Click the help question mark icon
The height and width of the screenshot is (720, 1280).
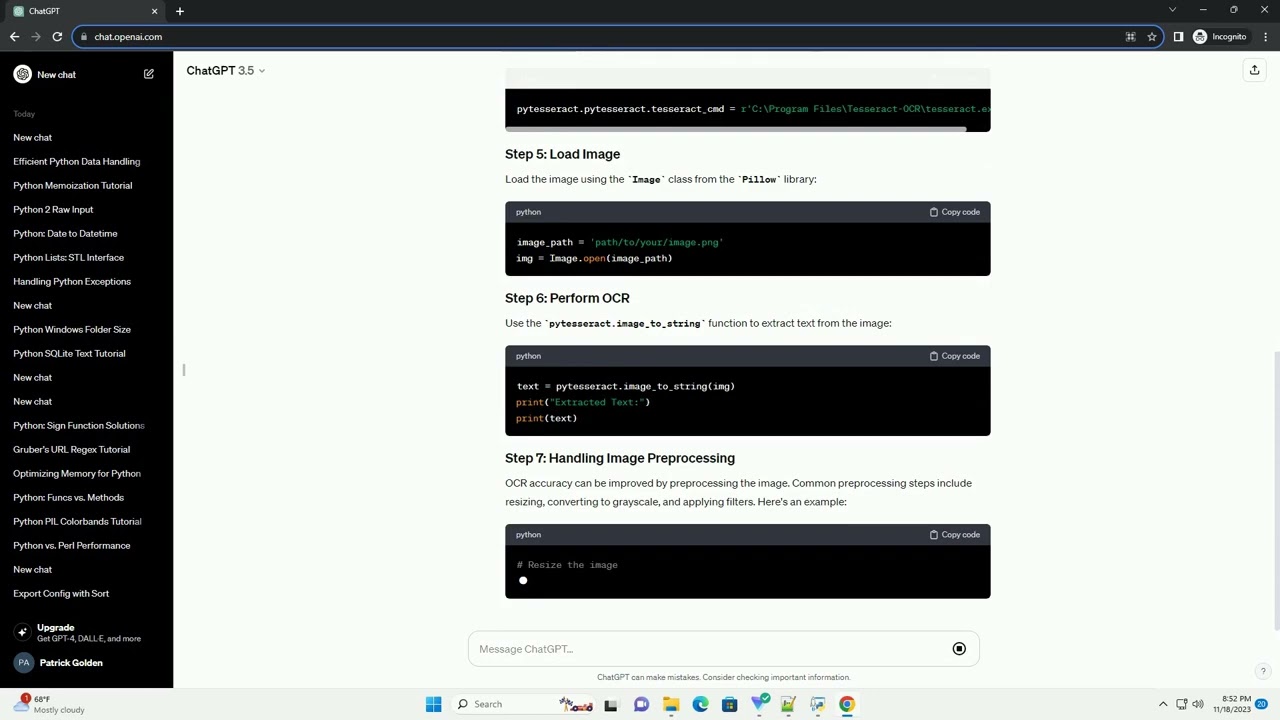click(1263, 672)
